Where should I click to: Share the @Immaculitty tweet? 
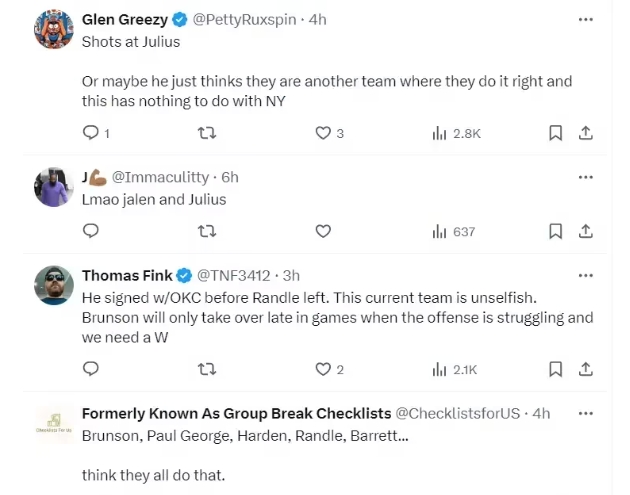(x=586, y=231)
